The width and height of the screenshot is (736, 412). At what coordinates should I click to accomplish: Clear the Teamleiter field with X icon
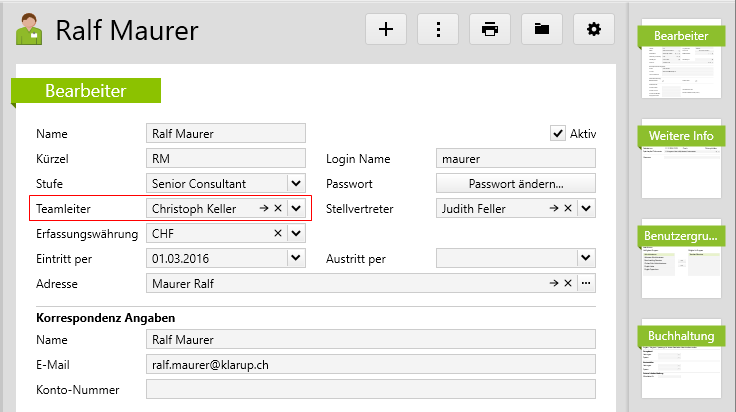[x=279, y=208]
